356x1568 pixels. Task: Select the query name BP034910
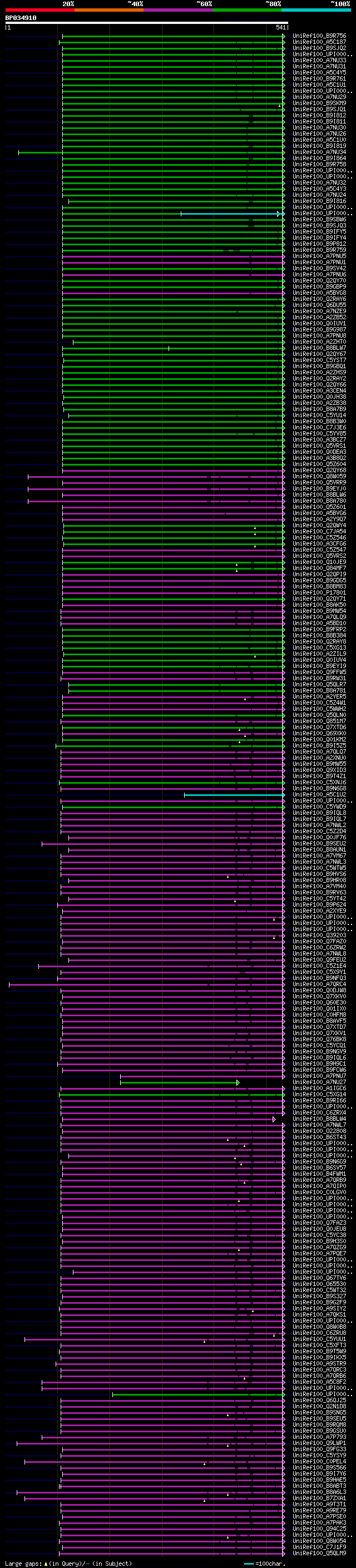coord(21,18)
